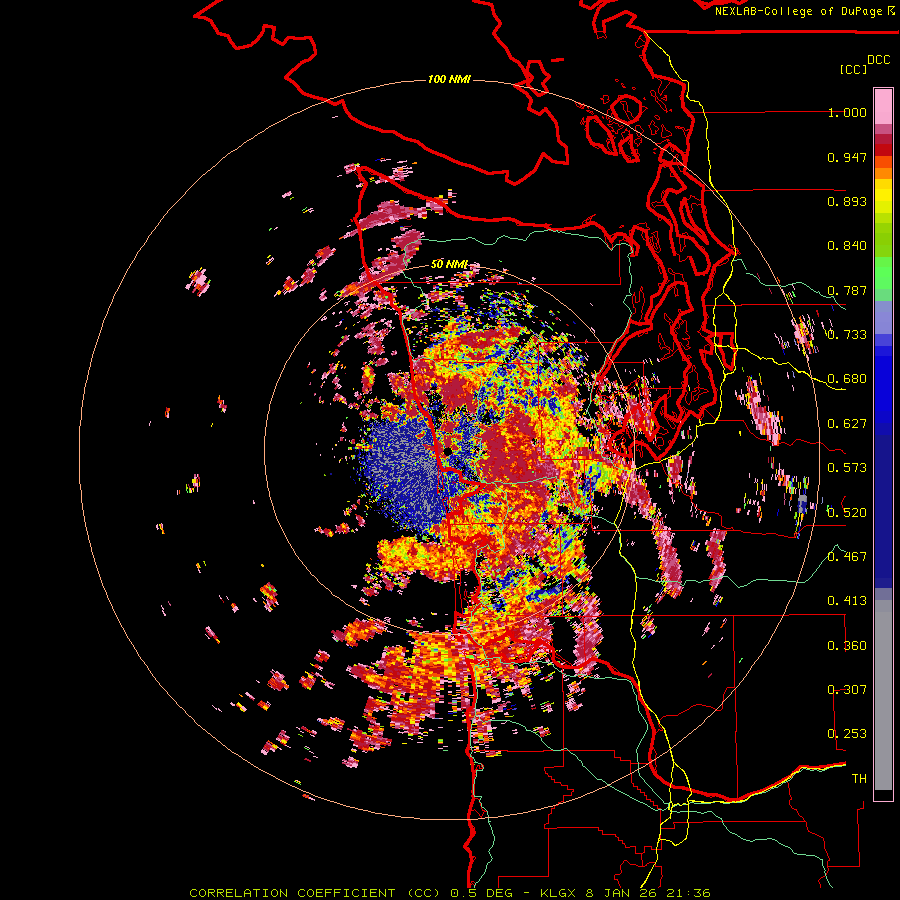Click the 100 NMI range ring label

449,79
